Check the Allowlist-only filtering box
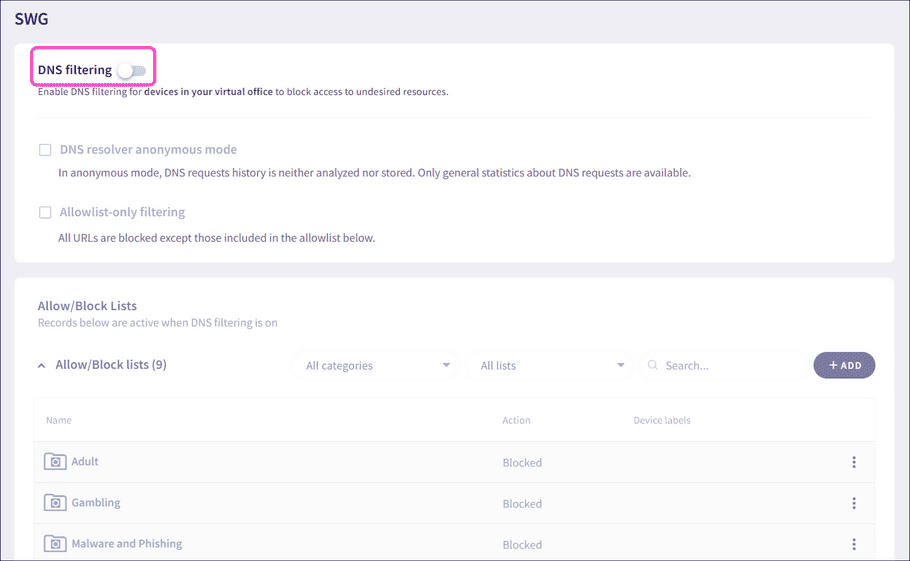The image size is (910, 561). [x=45, y=212]
